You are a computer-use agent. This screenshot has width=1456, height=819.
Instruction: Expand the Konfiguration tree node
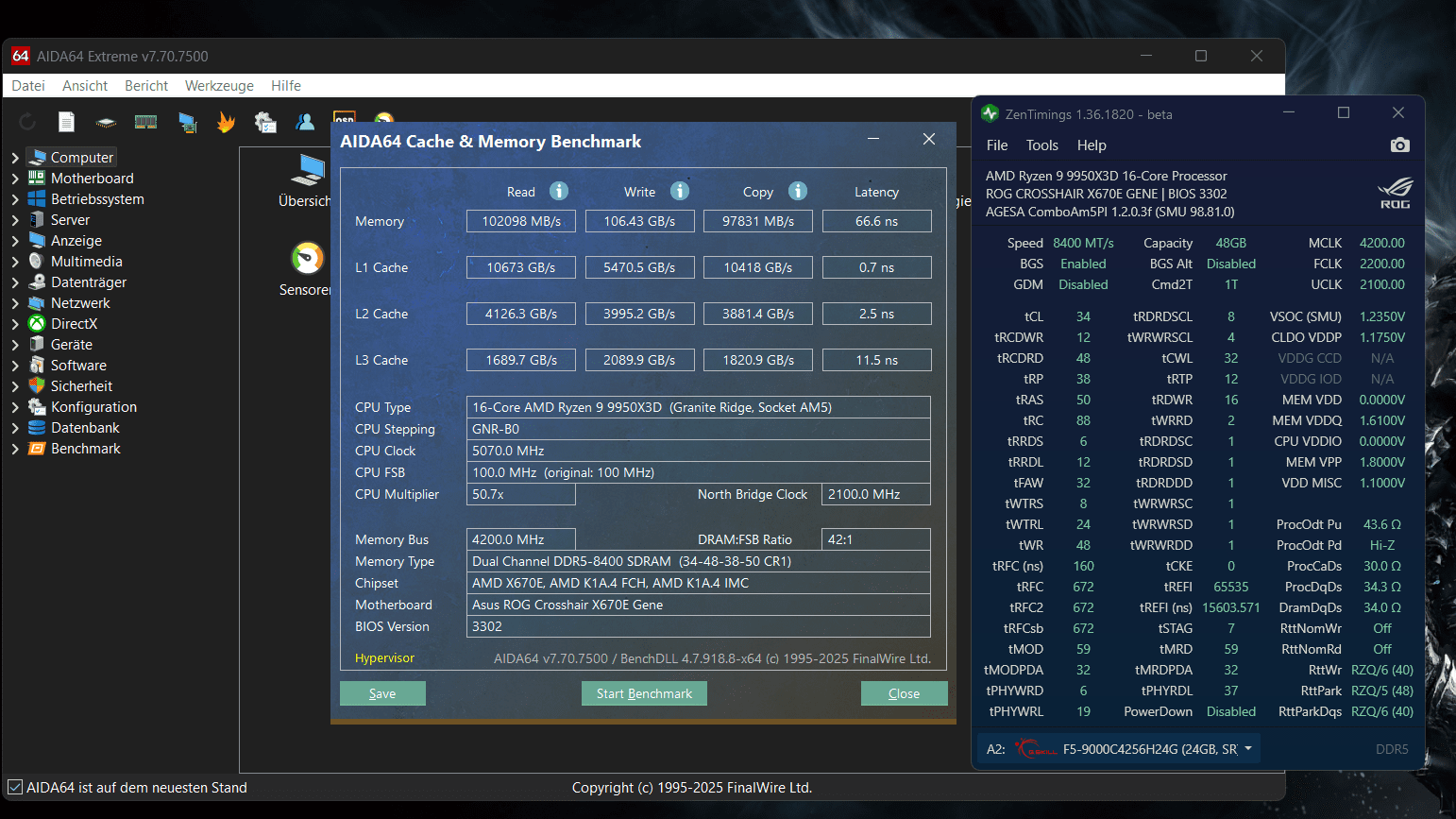coord(15,407)
